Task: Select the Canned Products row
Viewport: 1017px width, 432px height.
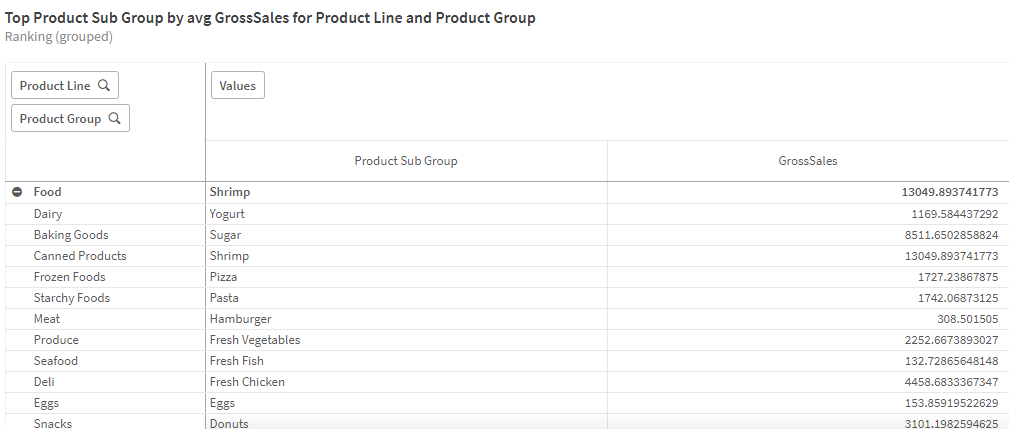Action: coord(80,256)
